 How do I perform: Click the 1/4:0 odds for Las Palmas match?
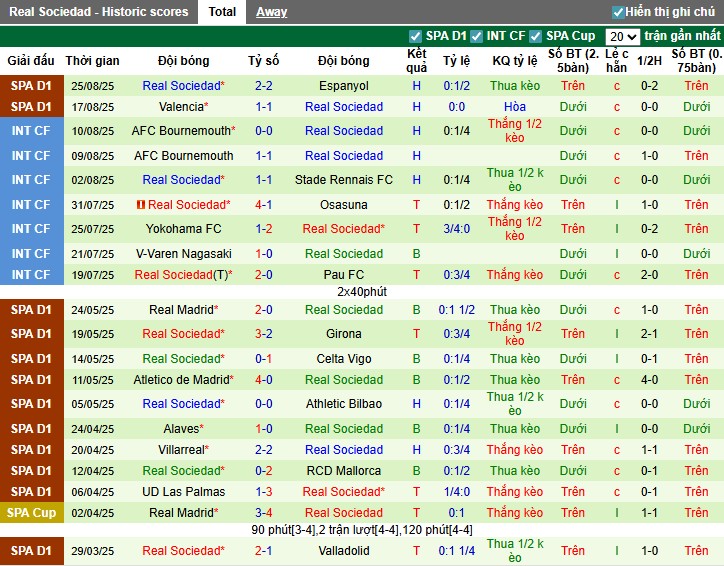pos(456,492)
